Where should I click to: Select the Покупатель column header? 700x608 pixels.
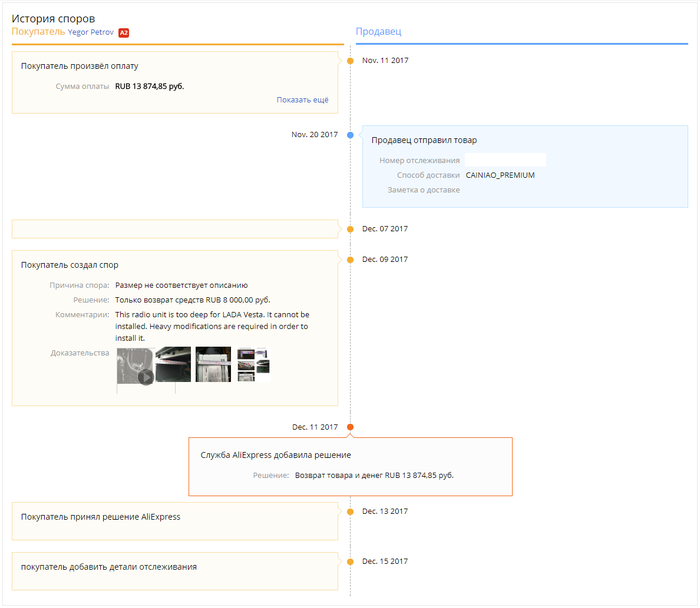tap(38, 32)
